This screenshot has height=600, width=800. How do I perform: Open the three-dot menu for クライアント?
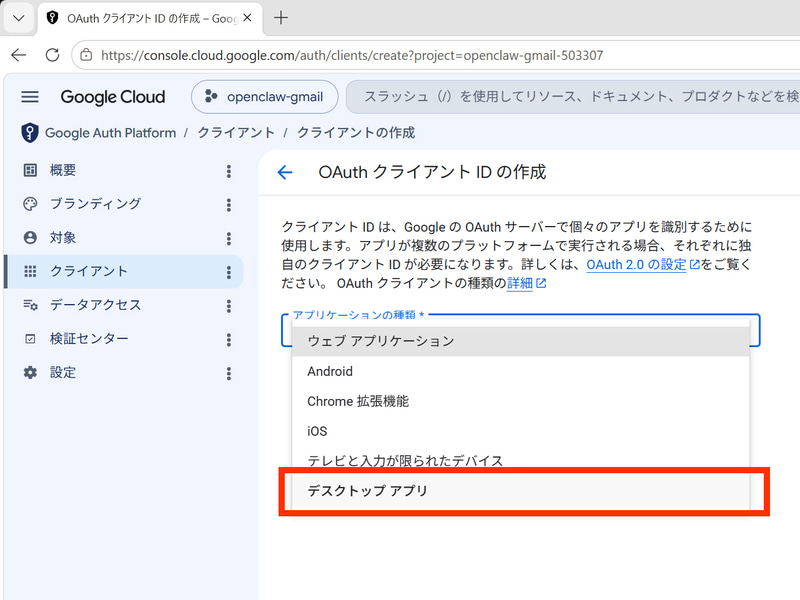(229, 272)
